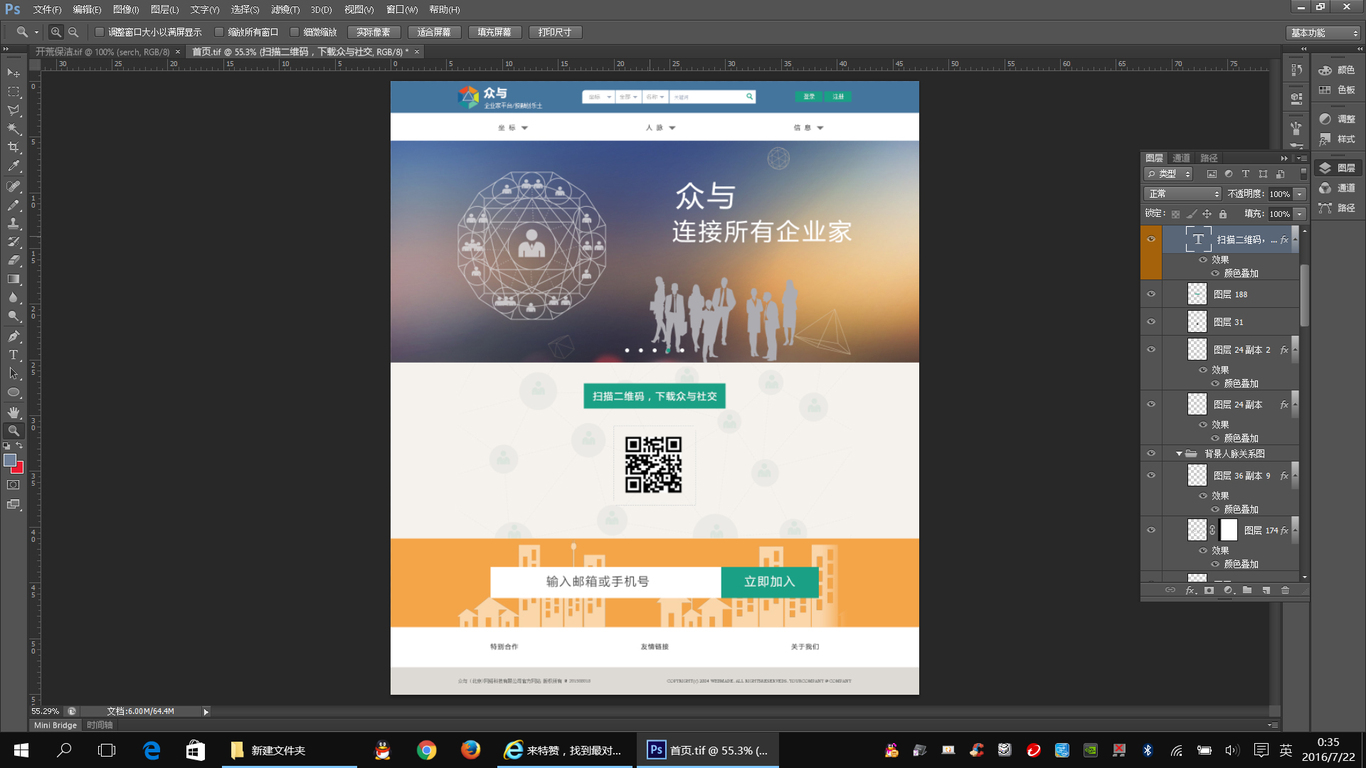Click Zoom In mode in options bar
The width and height of the screenshot is (1366, 768).
point(56,32)
